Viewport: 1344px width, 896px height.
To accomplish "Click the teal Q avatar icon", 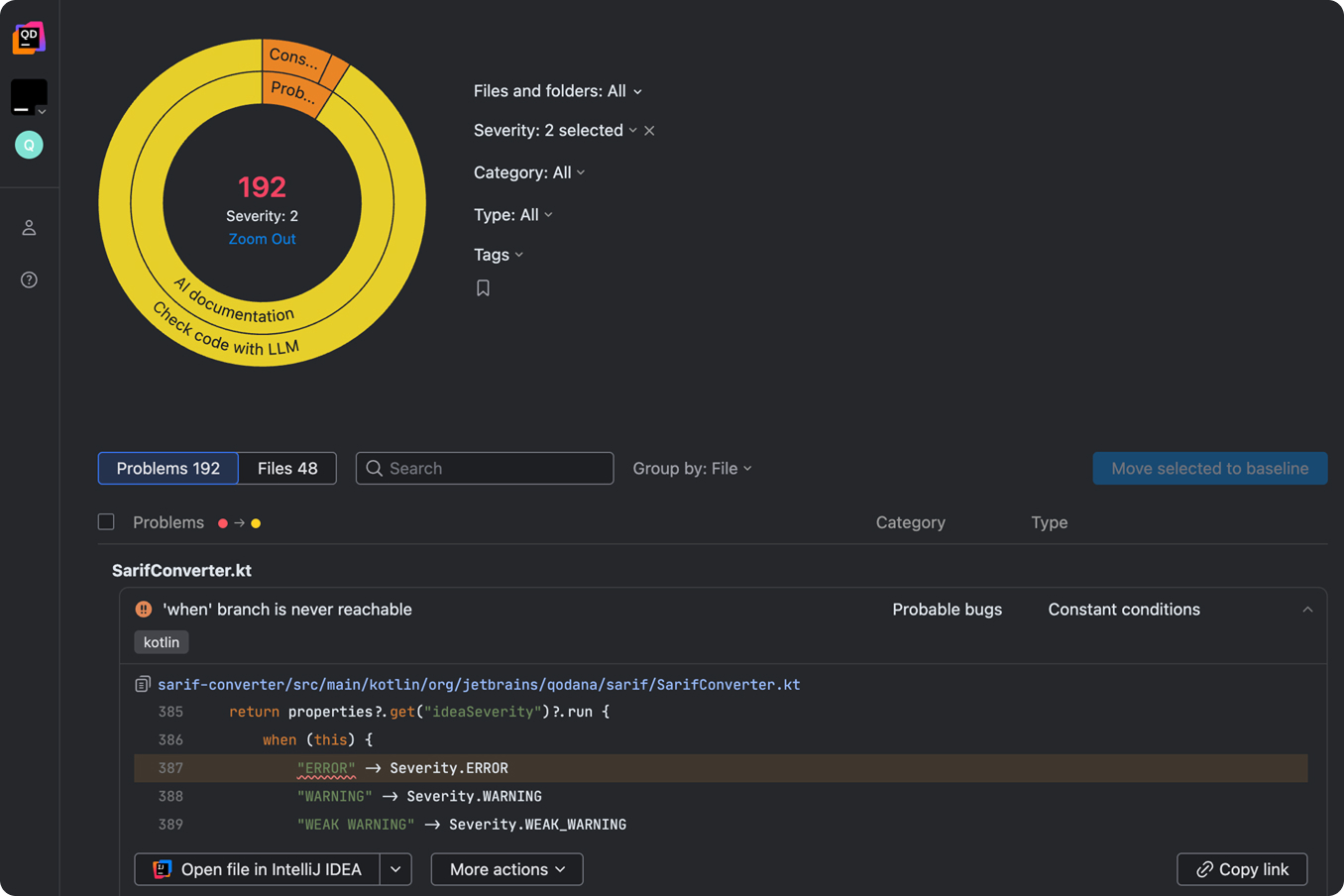I will tap(29, 146).
